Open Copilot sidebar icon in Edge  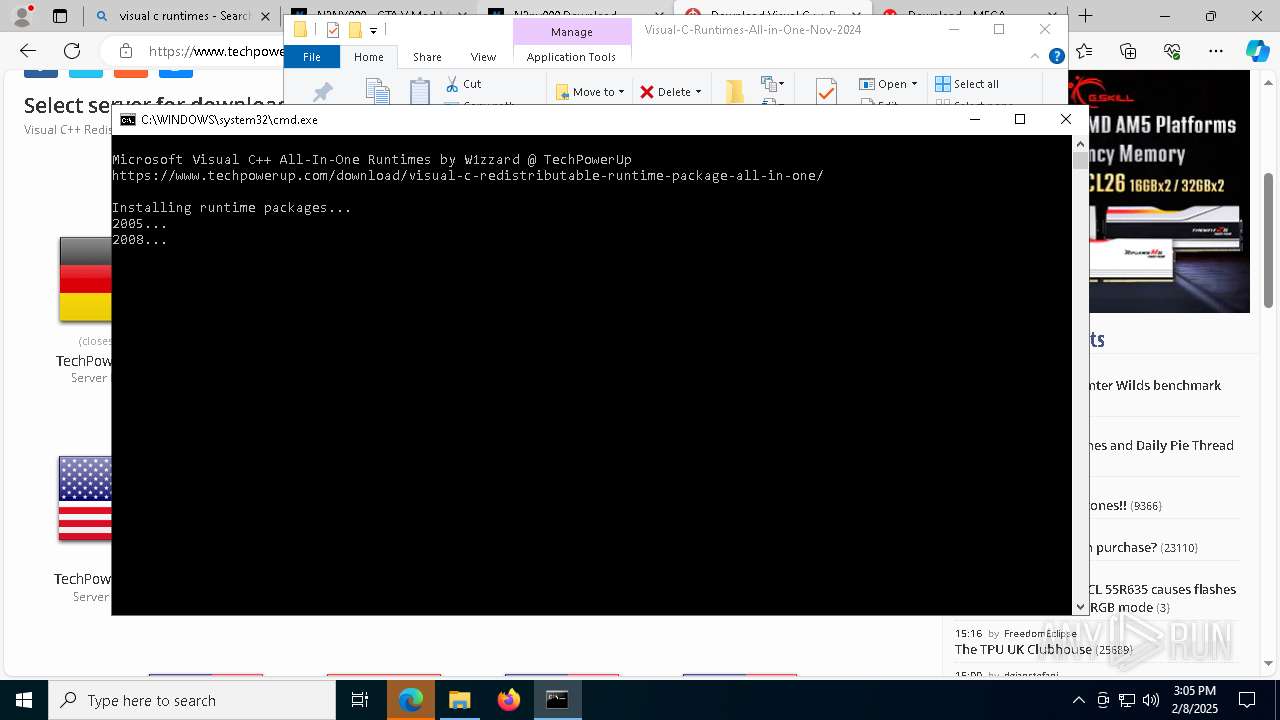(x=1257, y=51)
